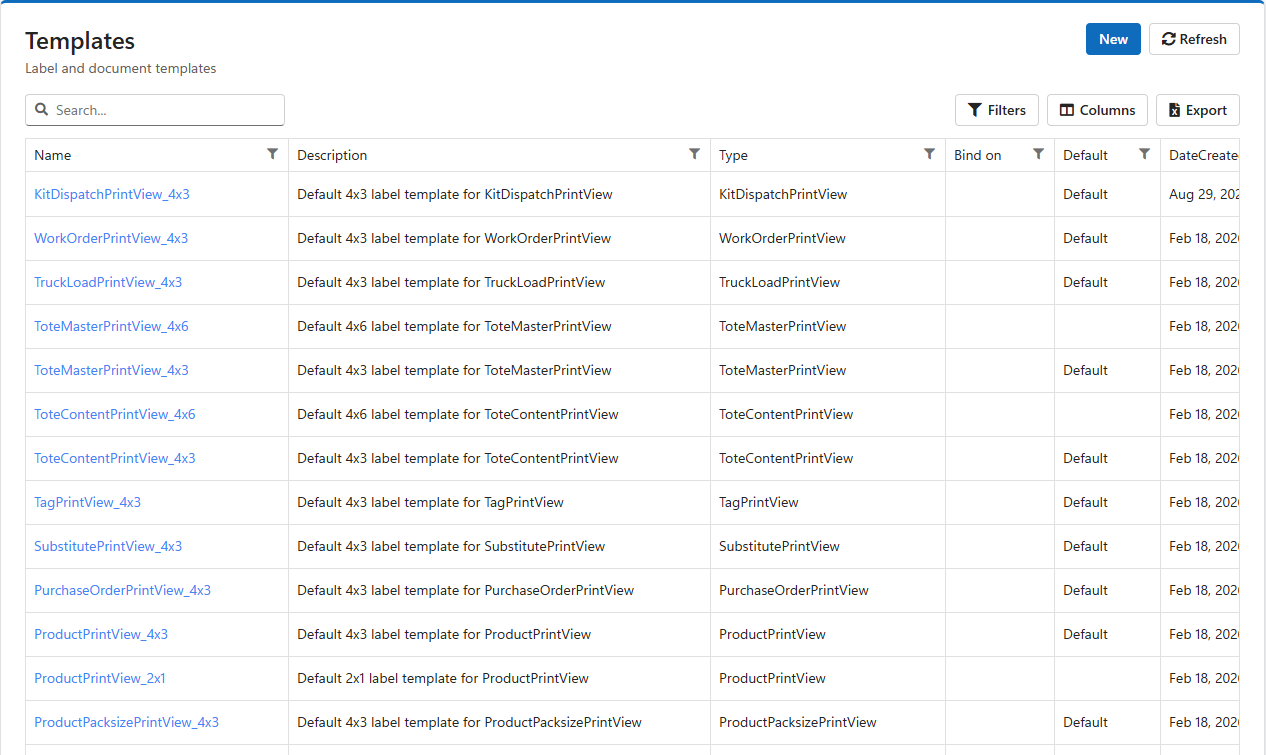The height and width of the screenshot is (755, 1266).
Task: Open TagPrintView_4x3 template link
Action: point(88,502)
